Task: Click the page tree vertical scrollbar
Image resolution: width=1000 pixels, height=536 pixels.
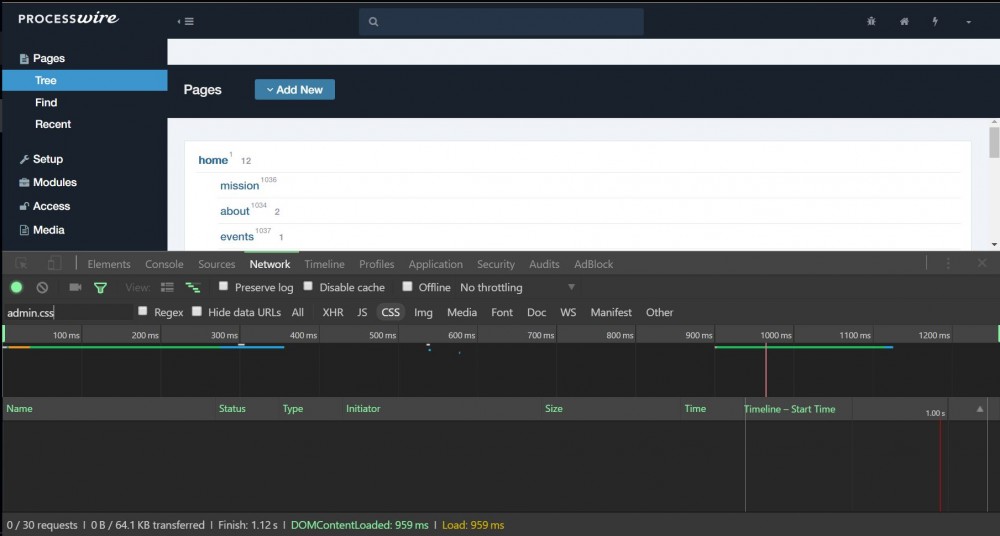Action: click(994, 142)
